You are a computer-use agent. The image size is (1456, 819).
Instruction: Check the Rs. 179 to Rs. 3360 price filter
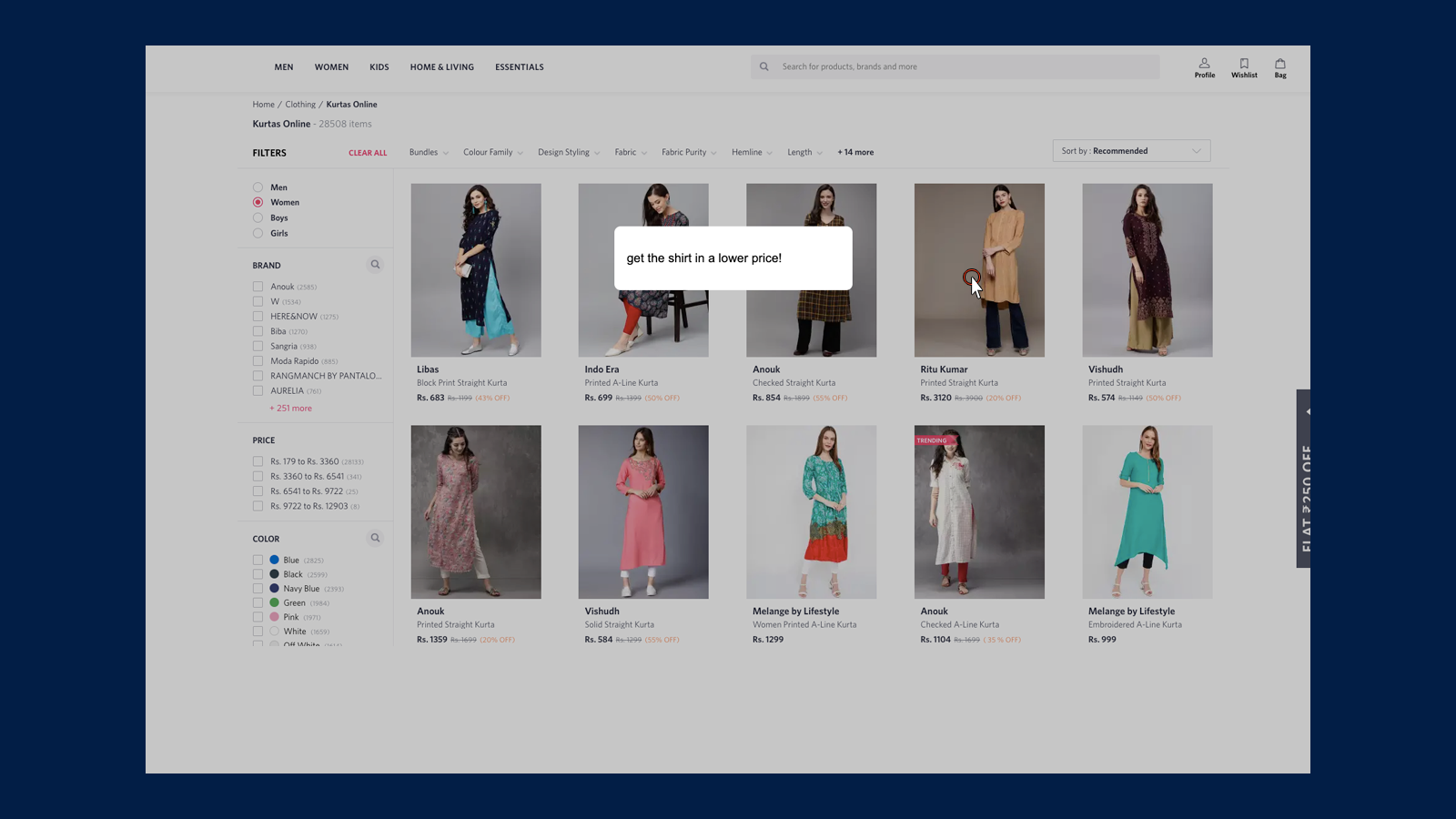258,461
